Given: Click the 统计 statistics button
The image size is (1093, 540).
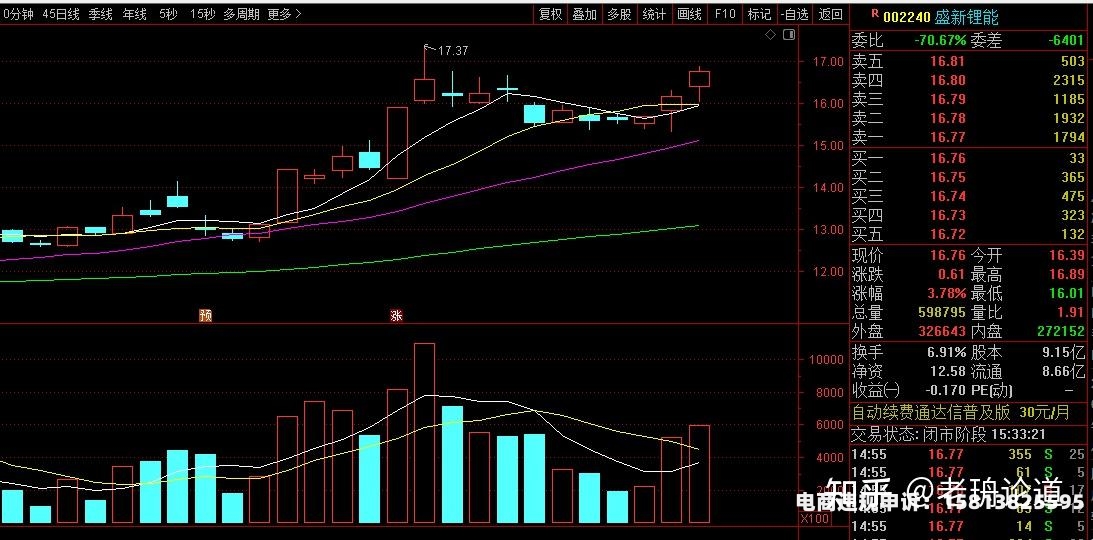Looking at the screenshot, I should (x=654, y=14).
